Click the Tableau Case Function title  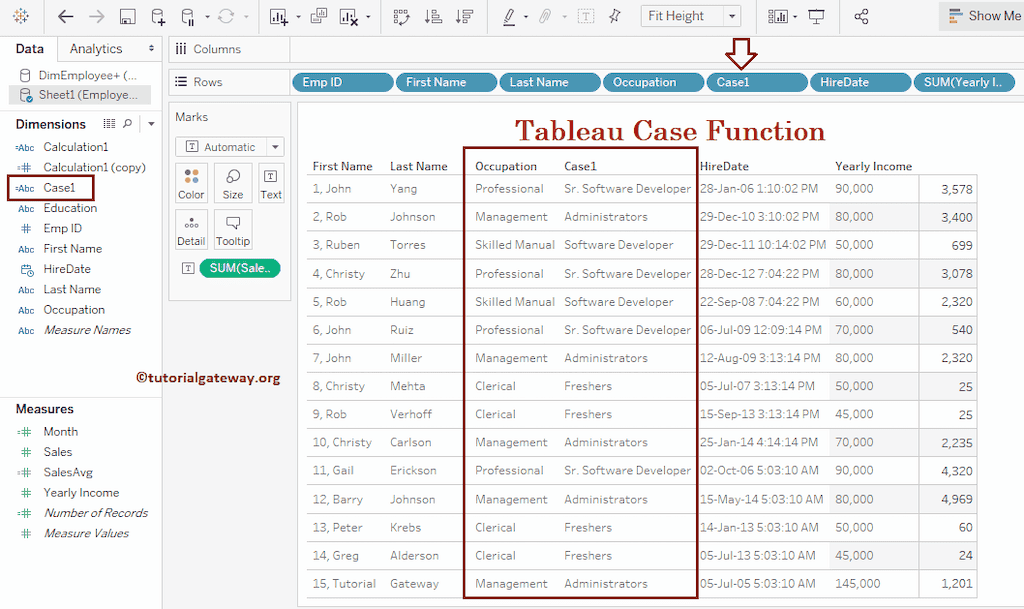(x=669, y=131)
